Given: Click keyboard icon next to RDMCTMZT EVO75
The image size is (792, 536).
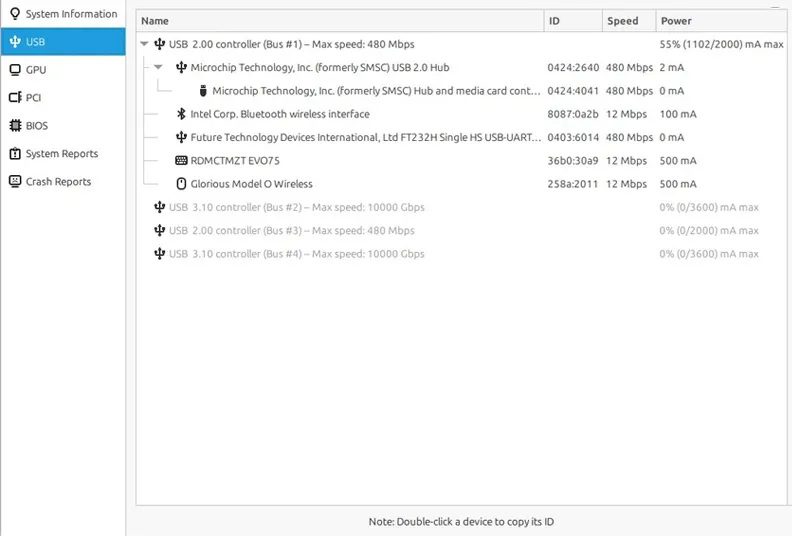Looking at the screenshot, I should click(181, 160).
